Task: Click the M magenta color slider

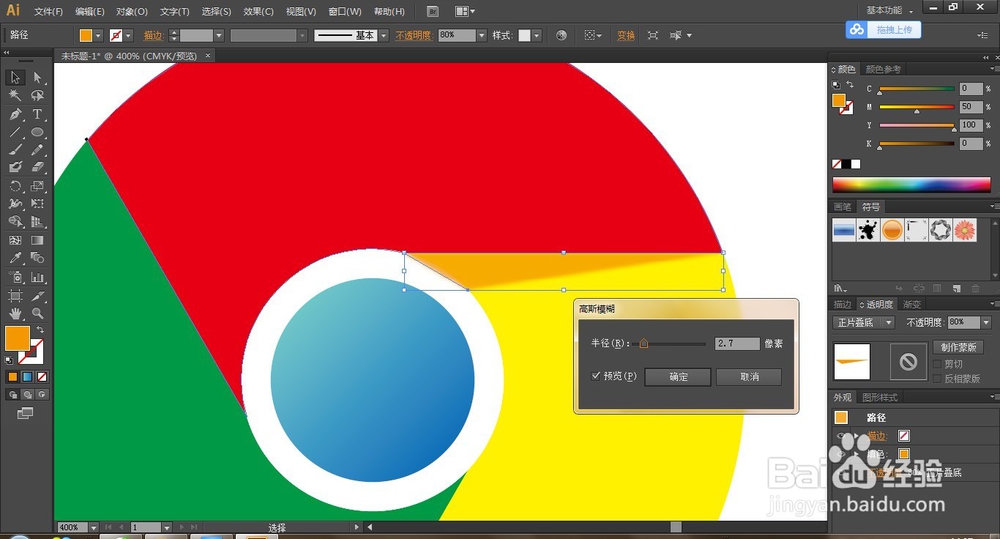Action: [x=916, y=107]
